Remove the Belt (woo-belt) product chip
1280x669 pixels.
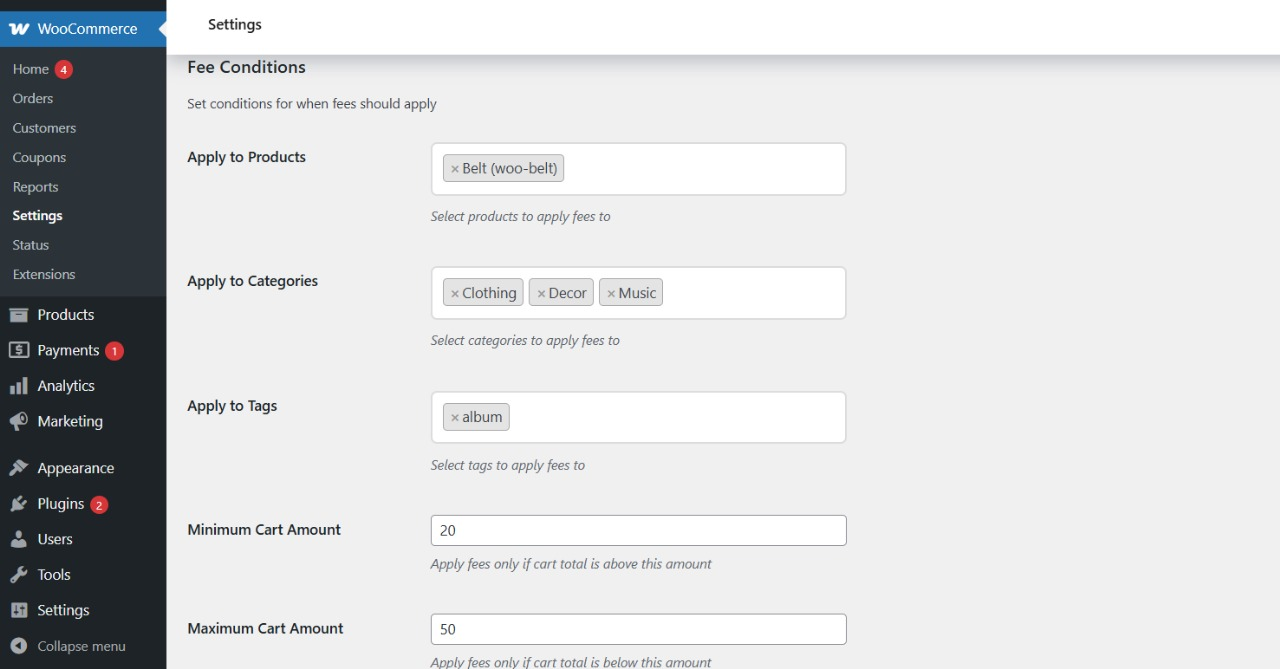pyautogui.click(x=457, y=167)
